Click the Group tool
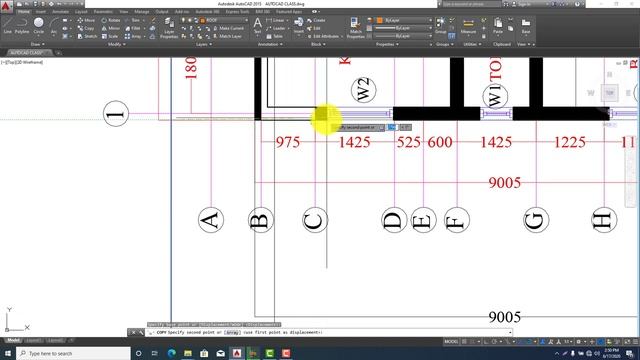640x360 pixels. click(x=440, y=25)
